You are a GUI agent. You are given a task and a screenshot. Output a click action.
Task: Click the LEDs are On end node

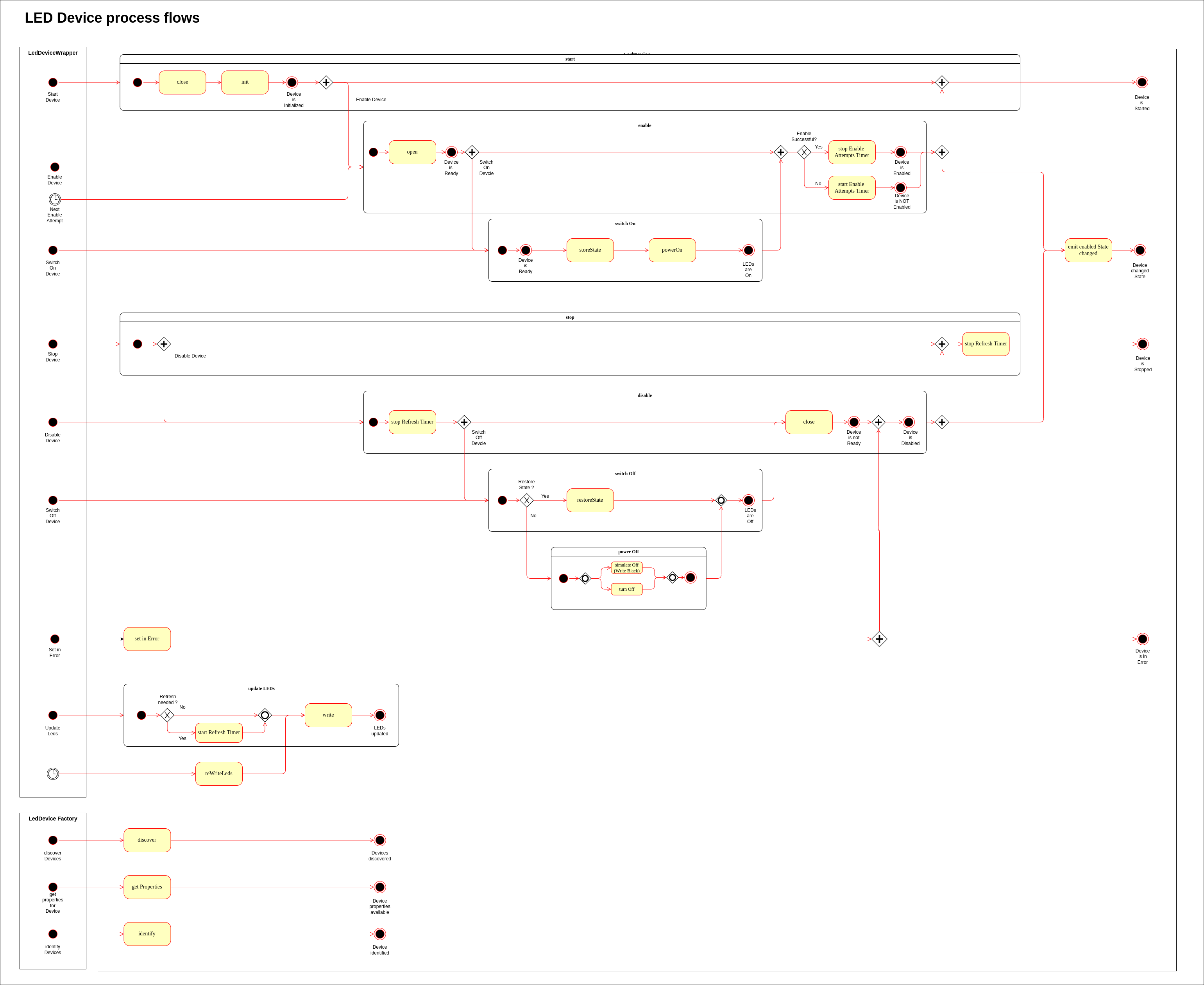click(x=748, y=250)
